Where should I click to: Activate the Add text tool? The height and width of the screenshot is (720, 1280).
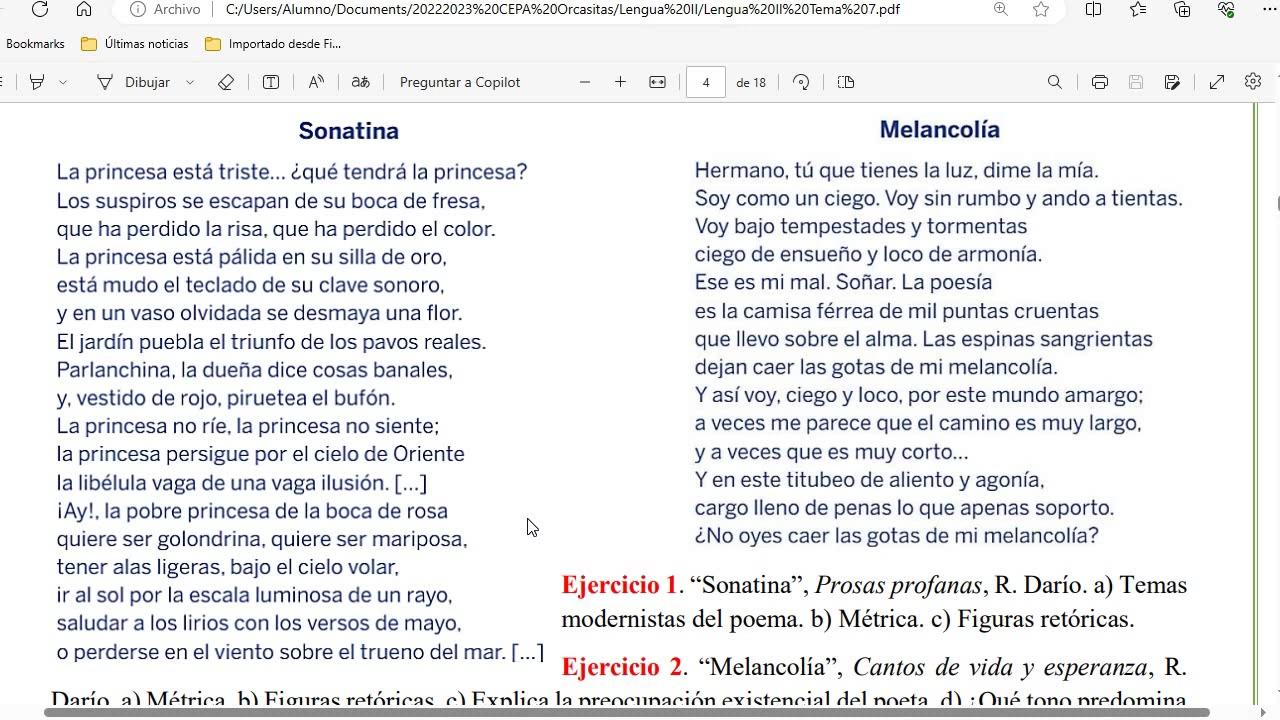271,82
